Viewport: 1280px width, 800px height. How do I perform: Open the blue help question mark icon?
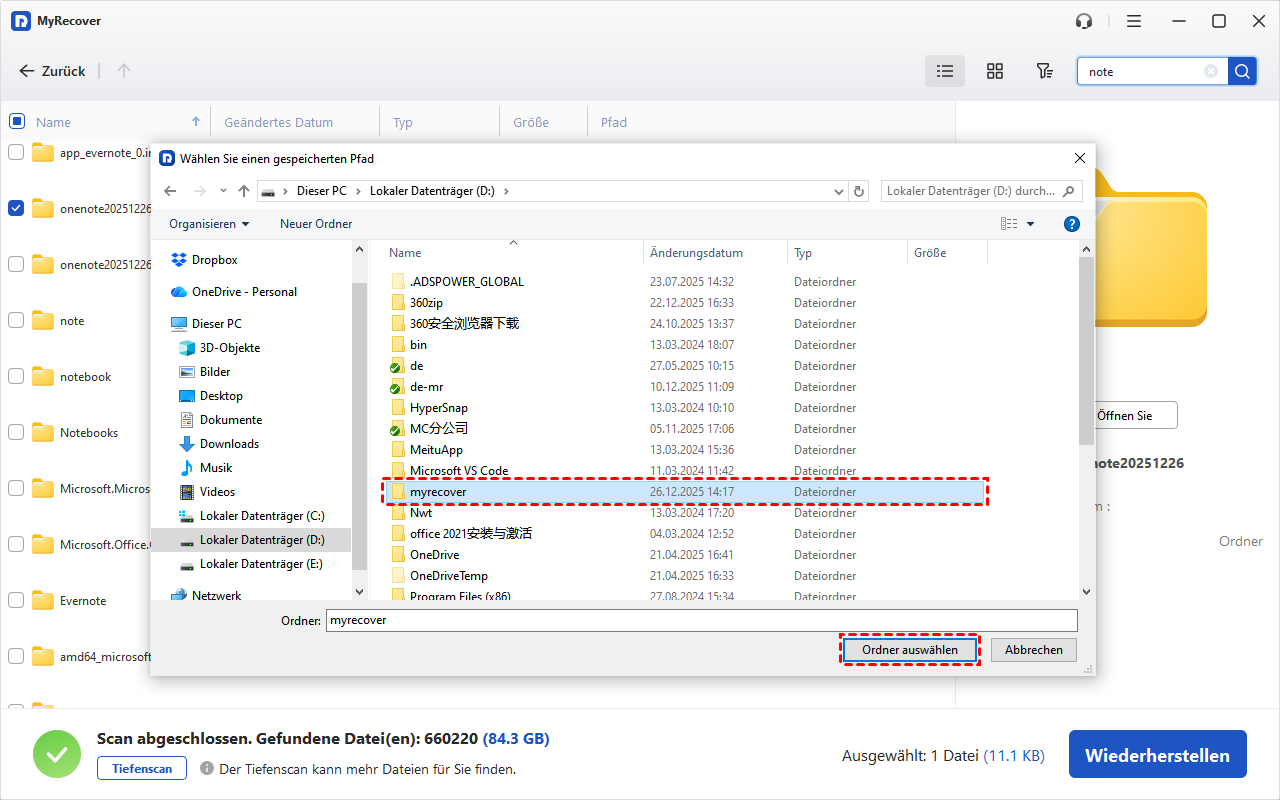click(x=1072, y=224)
